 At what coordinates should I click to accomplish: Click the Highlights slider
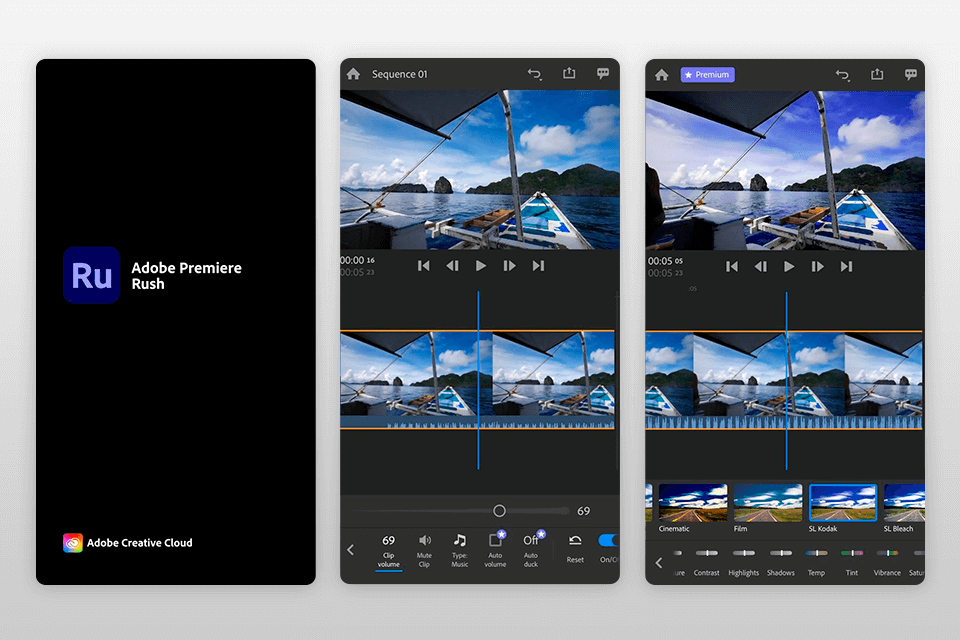[744, 553]
